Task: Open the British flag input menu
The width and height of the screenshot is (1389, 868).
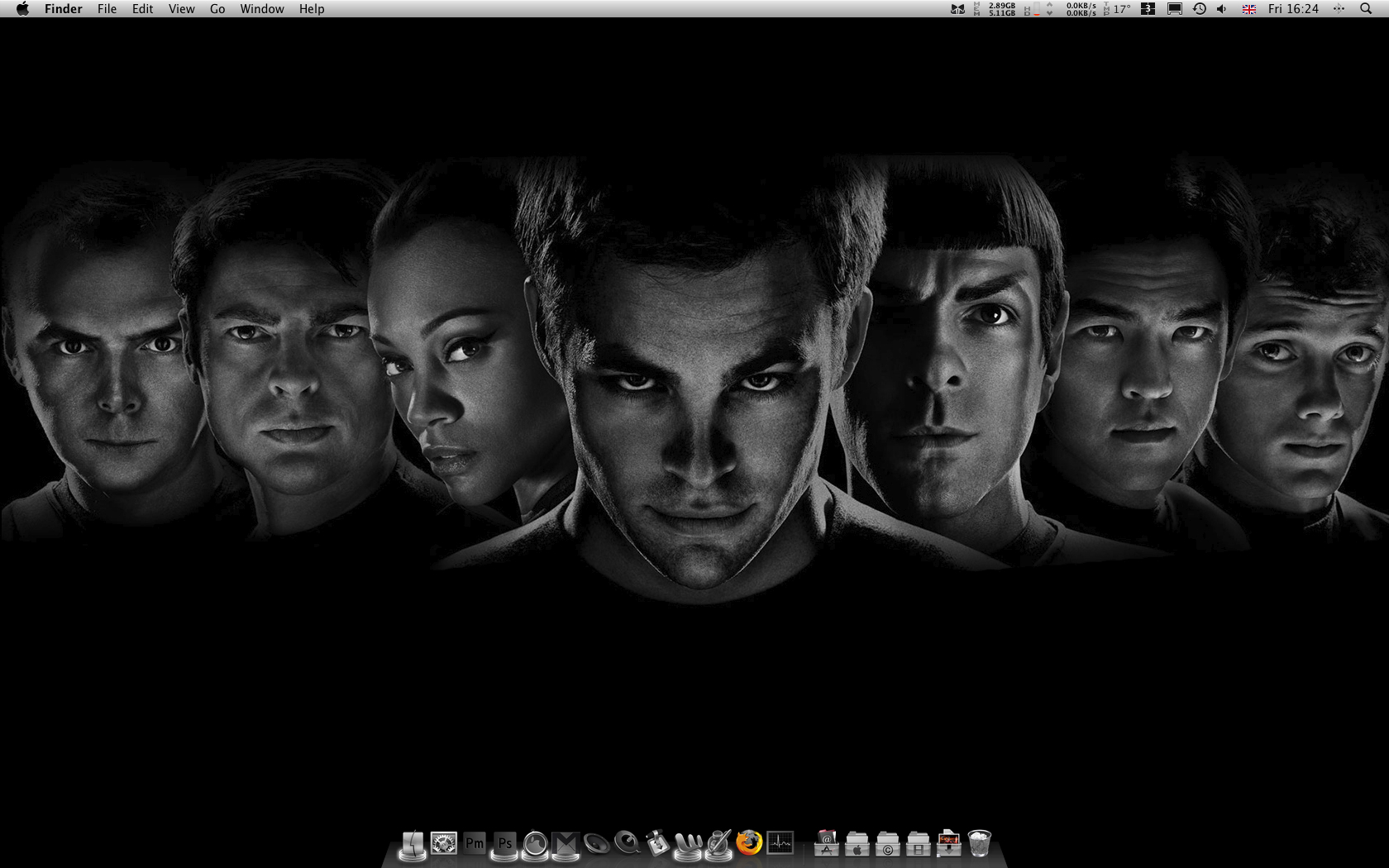Action: [1249, 9]
